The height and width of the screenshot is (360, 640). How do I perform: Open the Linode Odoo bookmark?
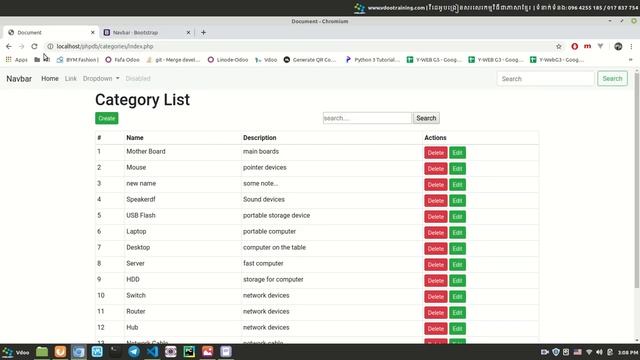pyautogui.click(x=228, y=60)
